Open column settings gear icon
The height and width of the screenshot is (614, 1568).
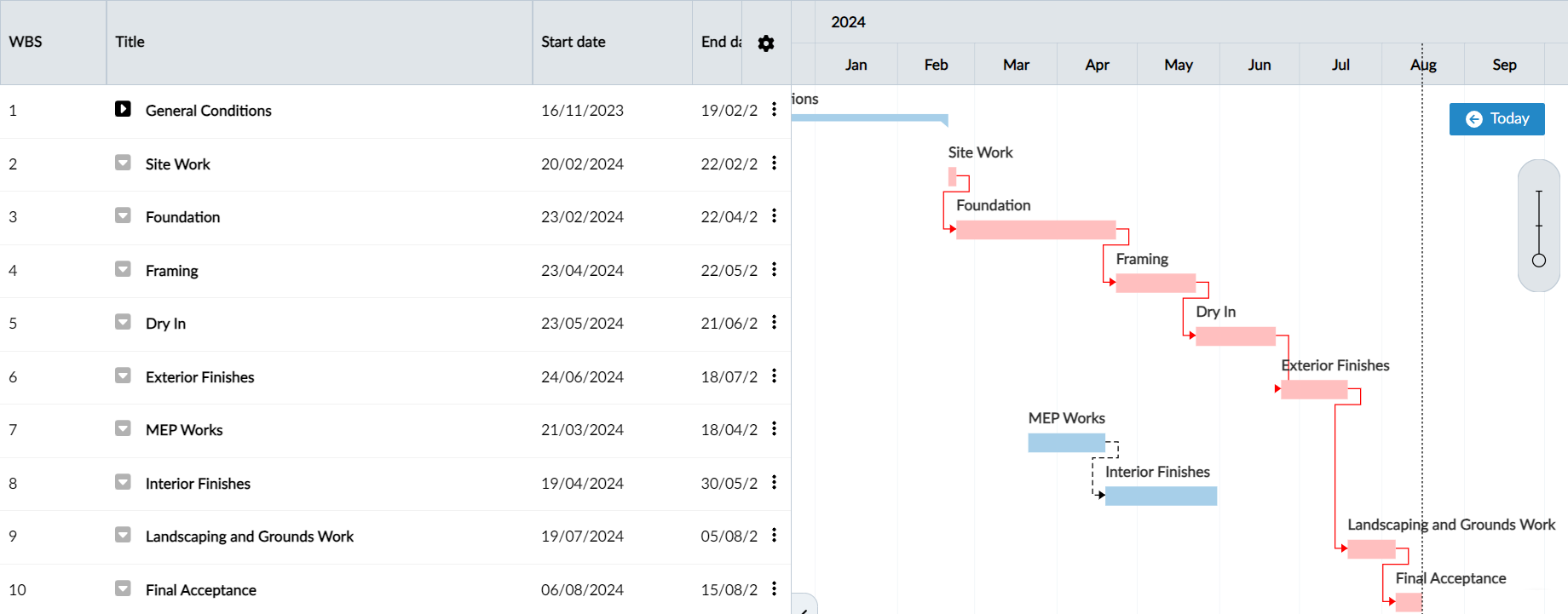click(765, 43)
